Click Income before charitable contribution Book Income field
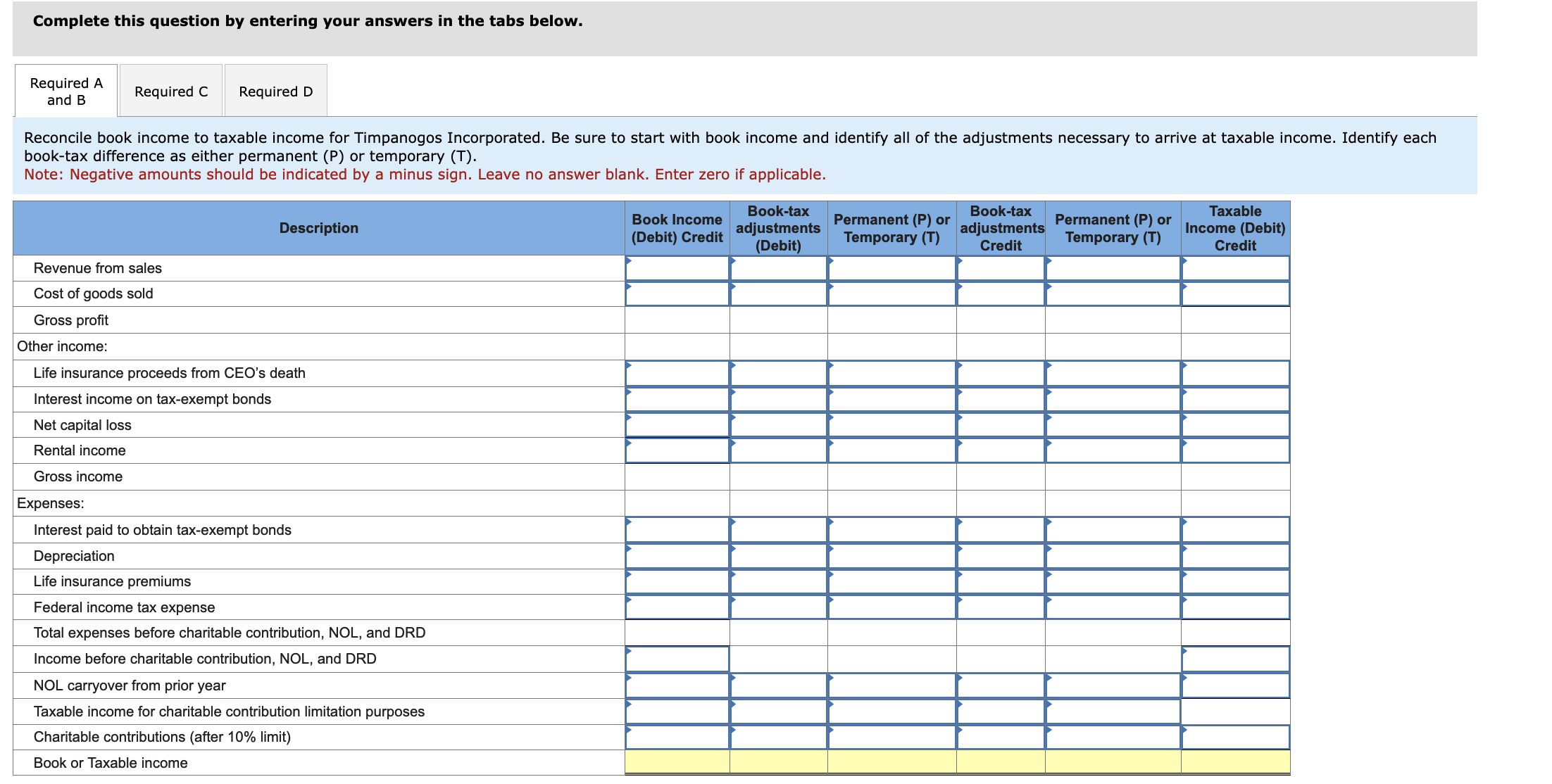The height and width of the screenshot is (784, 1552). (x=676, y=659)
